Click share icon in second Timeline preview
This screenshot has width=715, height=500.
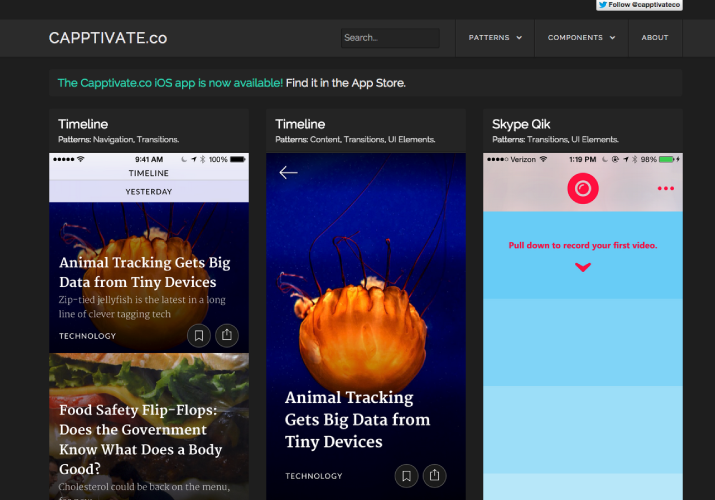(x=435, y=476)
